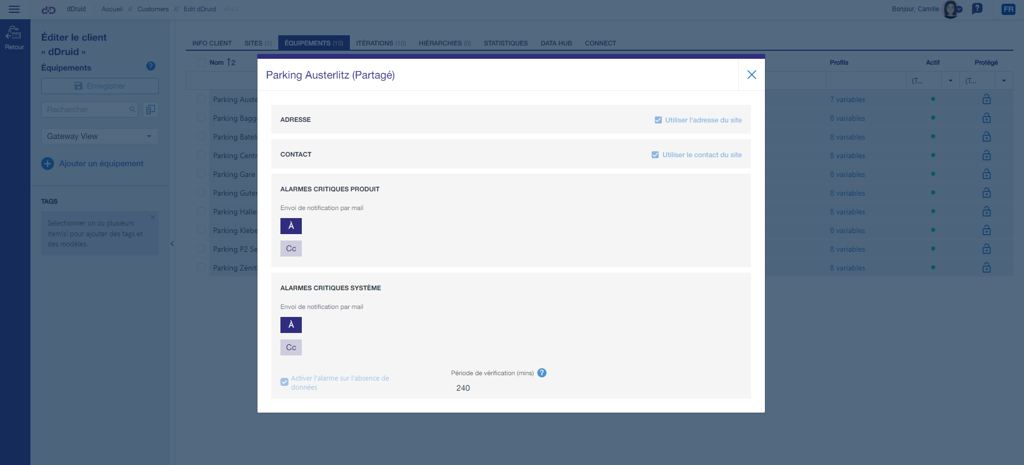Viewport: 1024px width, 465px height.
Task: Click the Cc button under Alarmes critiques produit
Action: point(291,249)
